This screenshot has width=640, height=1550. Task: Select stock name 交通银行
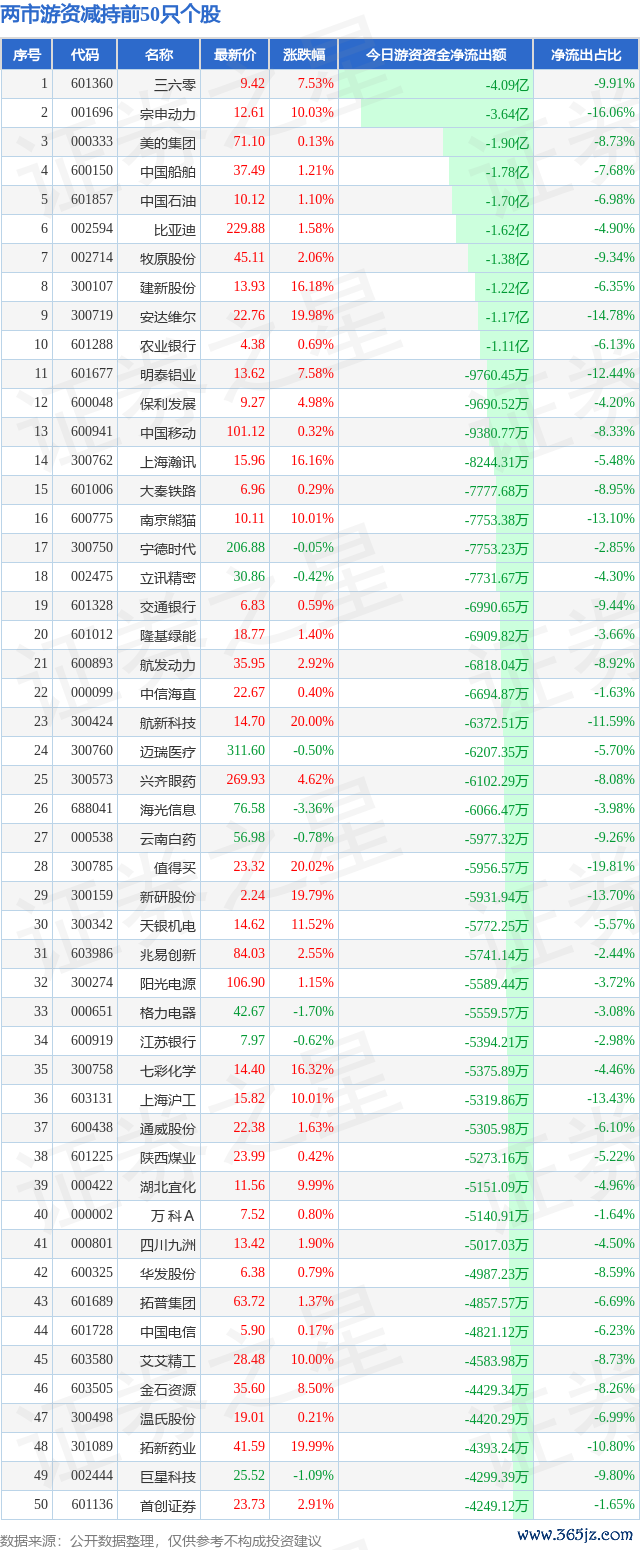pos(168,606)
